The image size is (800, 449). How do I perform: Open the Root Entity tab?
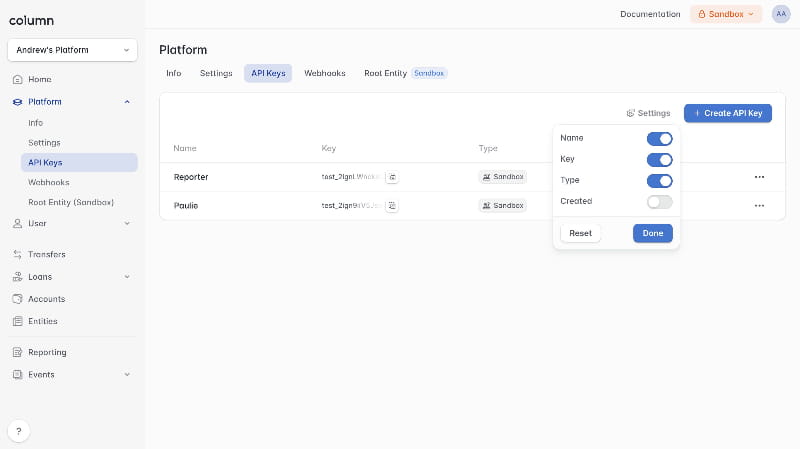pyautogui.click(x=405, y=73)
